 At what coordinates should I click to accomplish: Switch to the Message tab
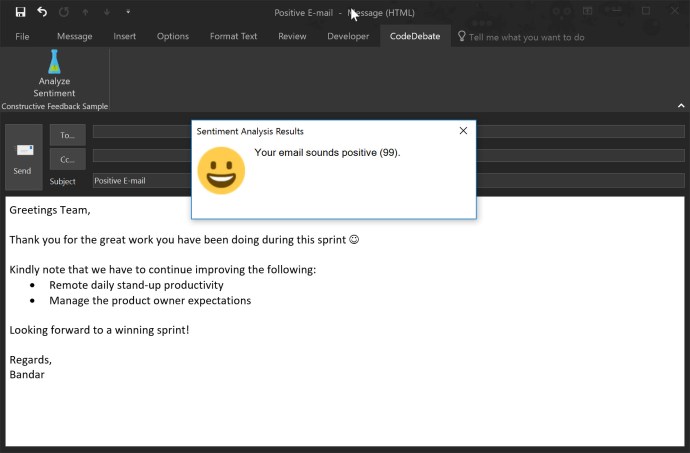coord(75,36)
